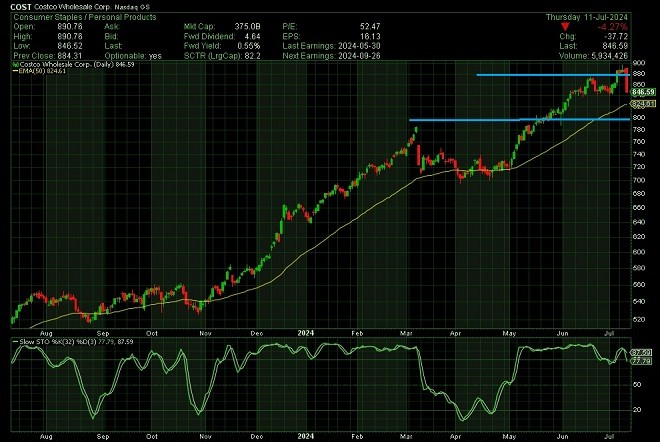Click the Fwd Yield value 0.55%
660x442 pixels.
coord(249,46)
